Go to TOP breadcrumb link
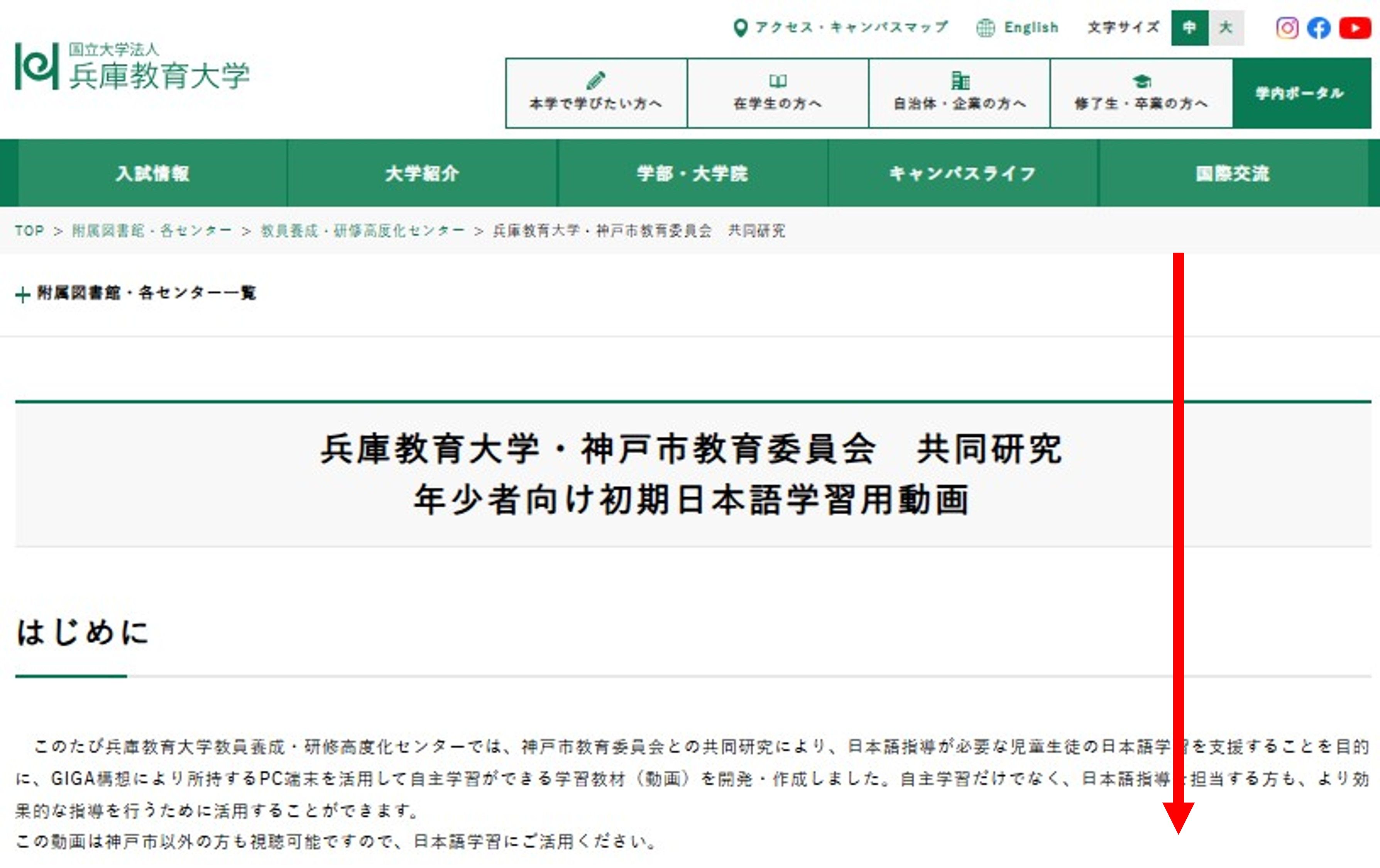This screenshot has width=1380, height=868. [29, 230]
